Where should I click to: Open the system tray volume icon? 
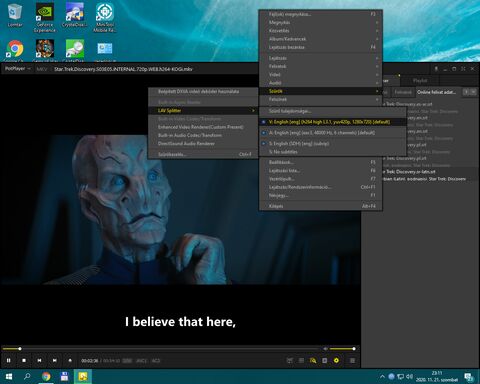409,377
